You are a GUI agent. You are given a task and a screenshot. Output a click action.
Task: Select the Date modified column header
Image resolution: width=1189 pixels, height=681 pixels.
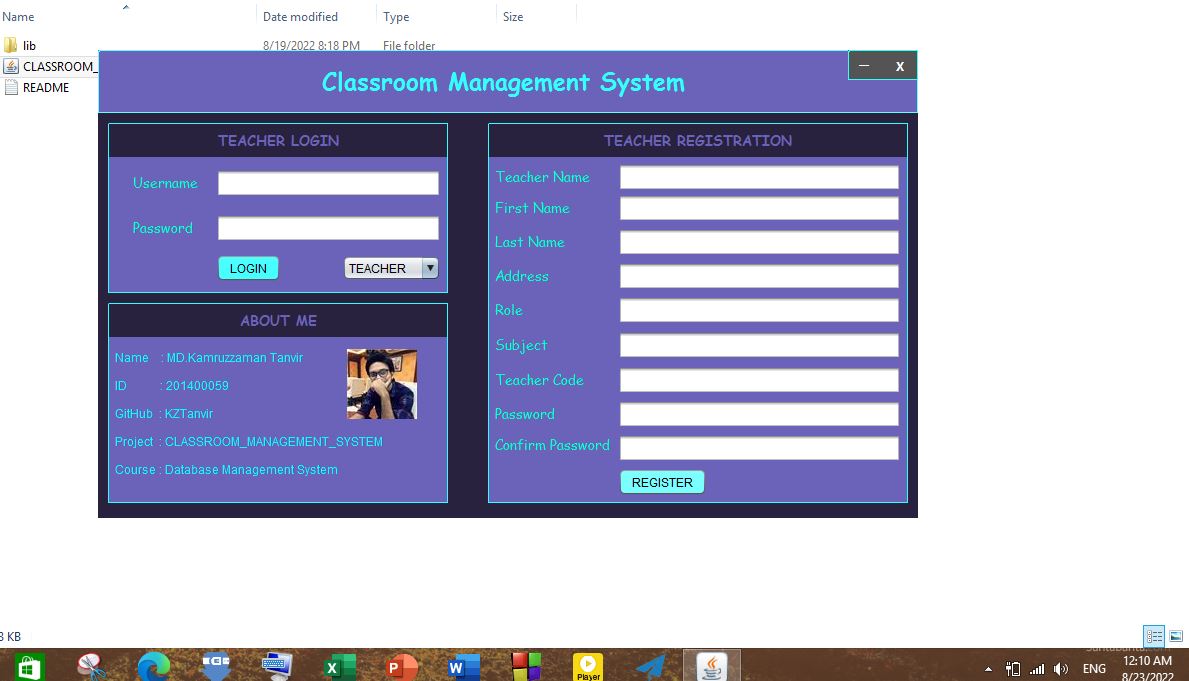coord(300,16)
